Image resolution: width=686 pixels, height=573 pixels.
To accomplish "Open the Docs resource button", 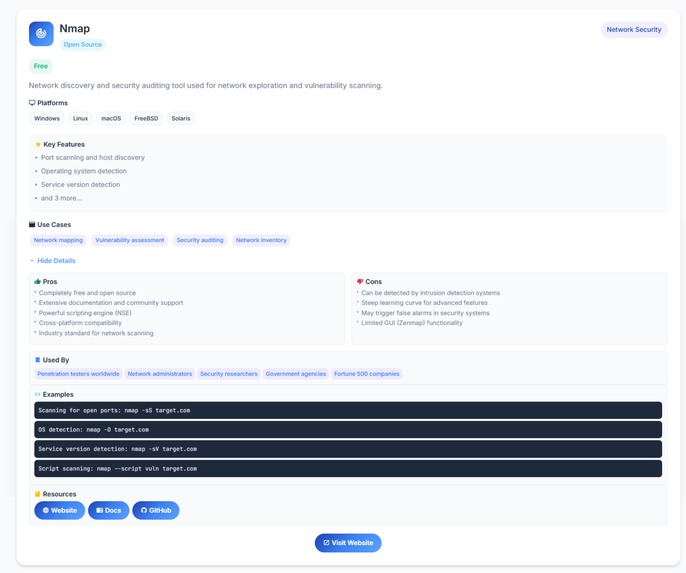I will pos(108,510).
